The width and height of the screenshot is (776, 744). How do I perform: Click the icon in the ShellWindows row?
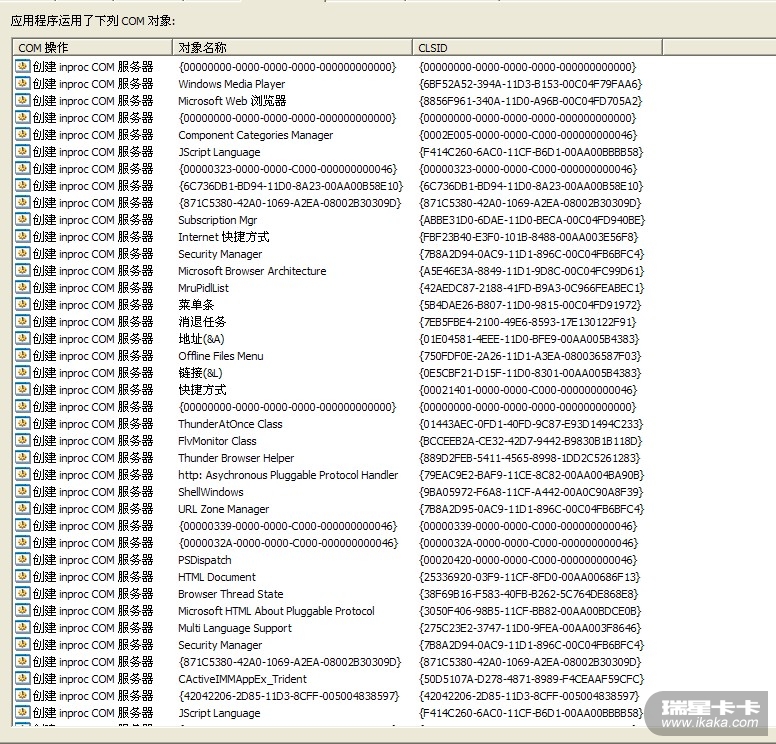click(x=23, y=491)
